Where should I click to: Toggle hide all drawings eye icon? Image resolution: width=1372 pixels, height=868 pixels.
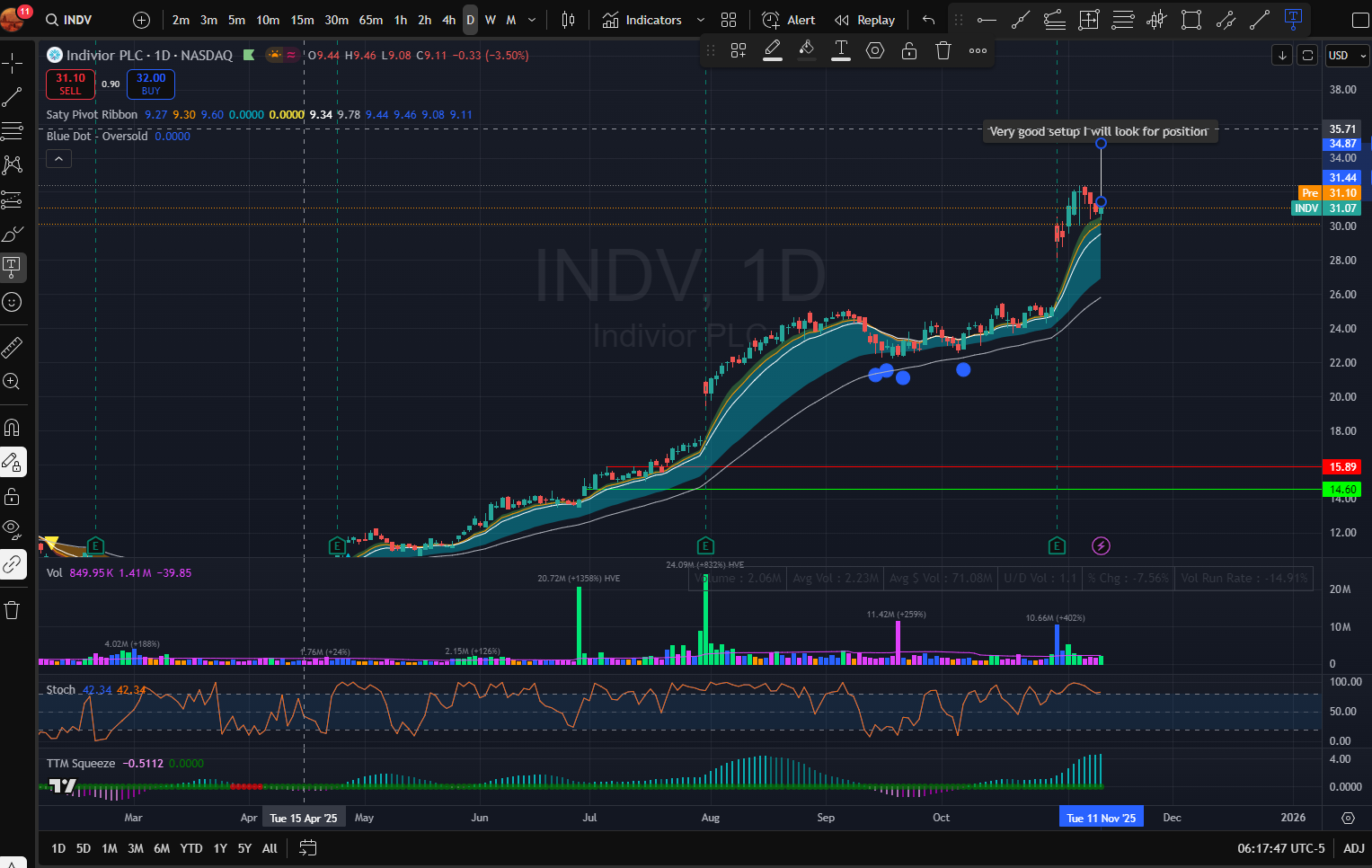tap(13, 530)
